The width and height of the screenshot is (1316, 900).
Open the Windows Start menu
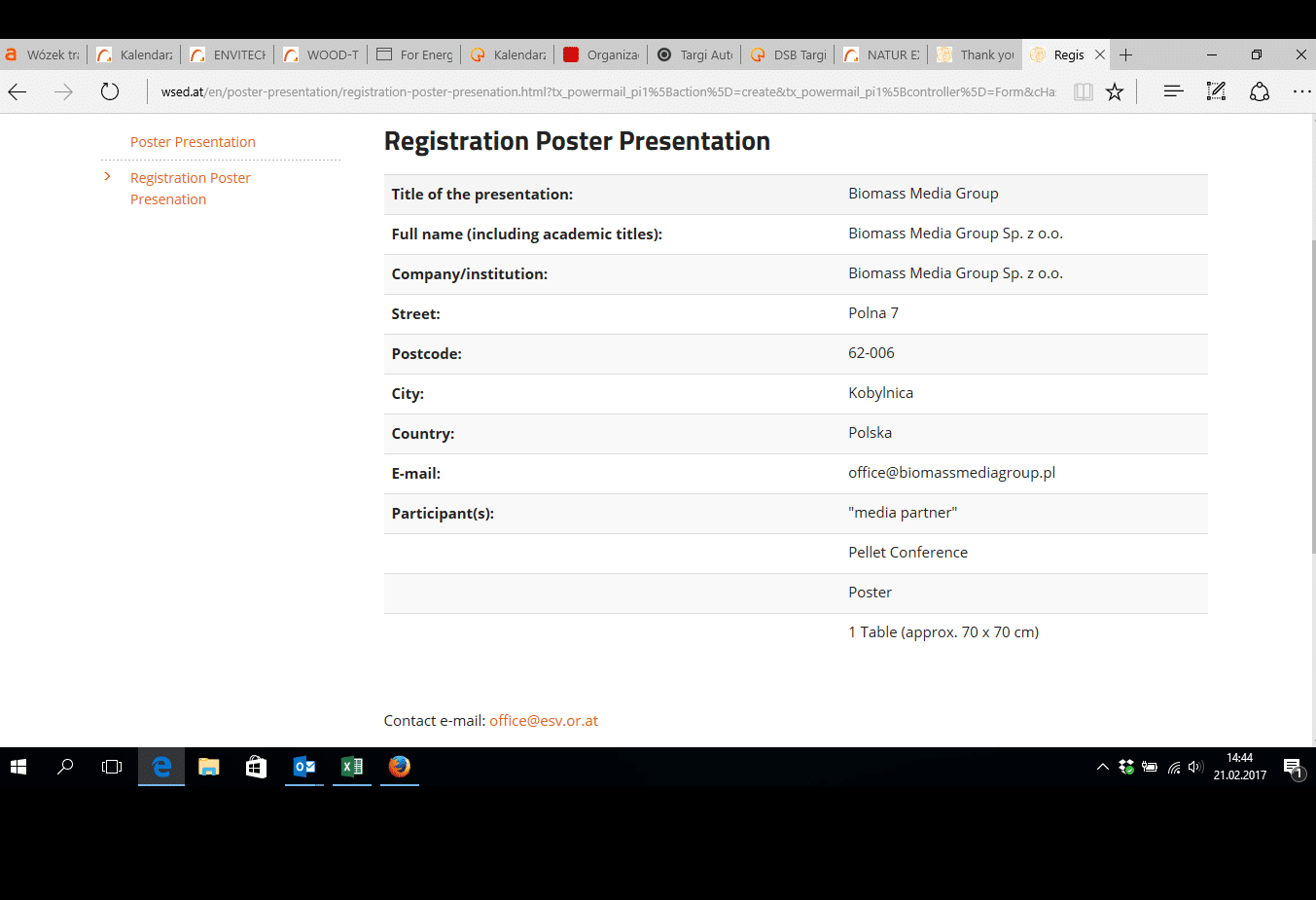(x=18, y=767)
